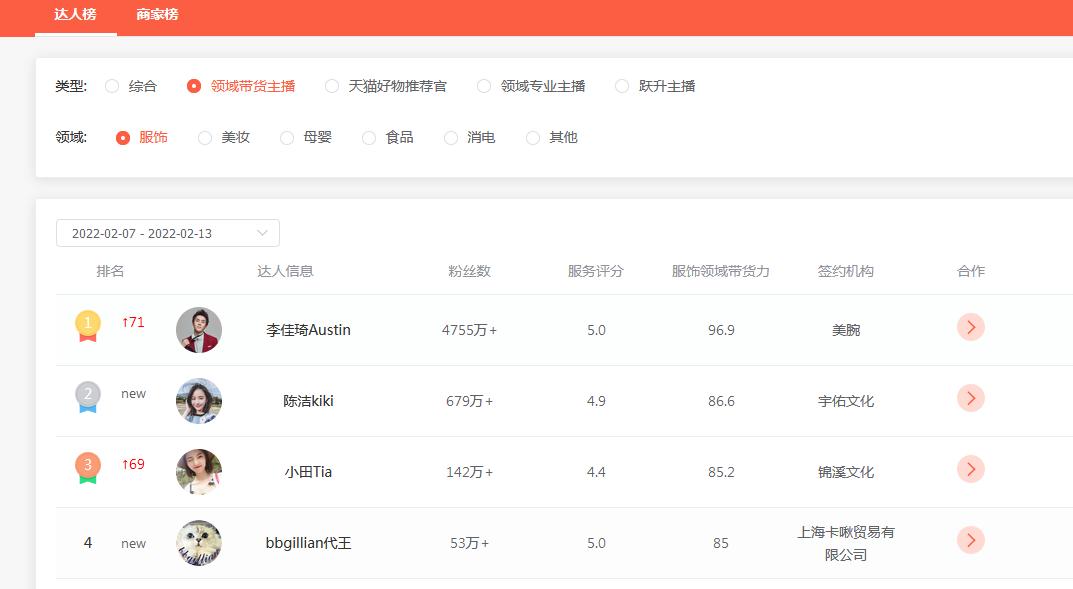Image resolution: width=1073 pixels, height=589 pixels.
Task: Open the 2022-02-07 - 2022-02-13 date dropdown
Action: point(168,232)
